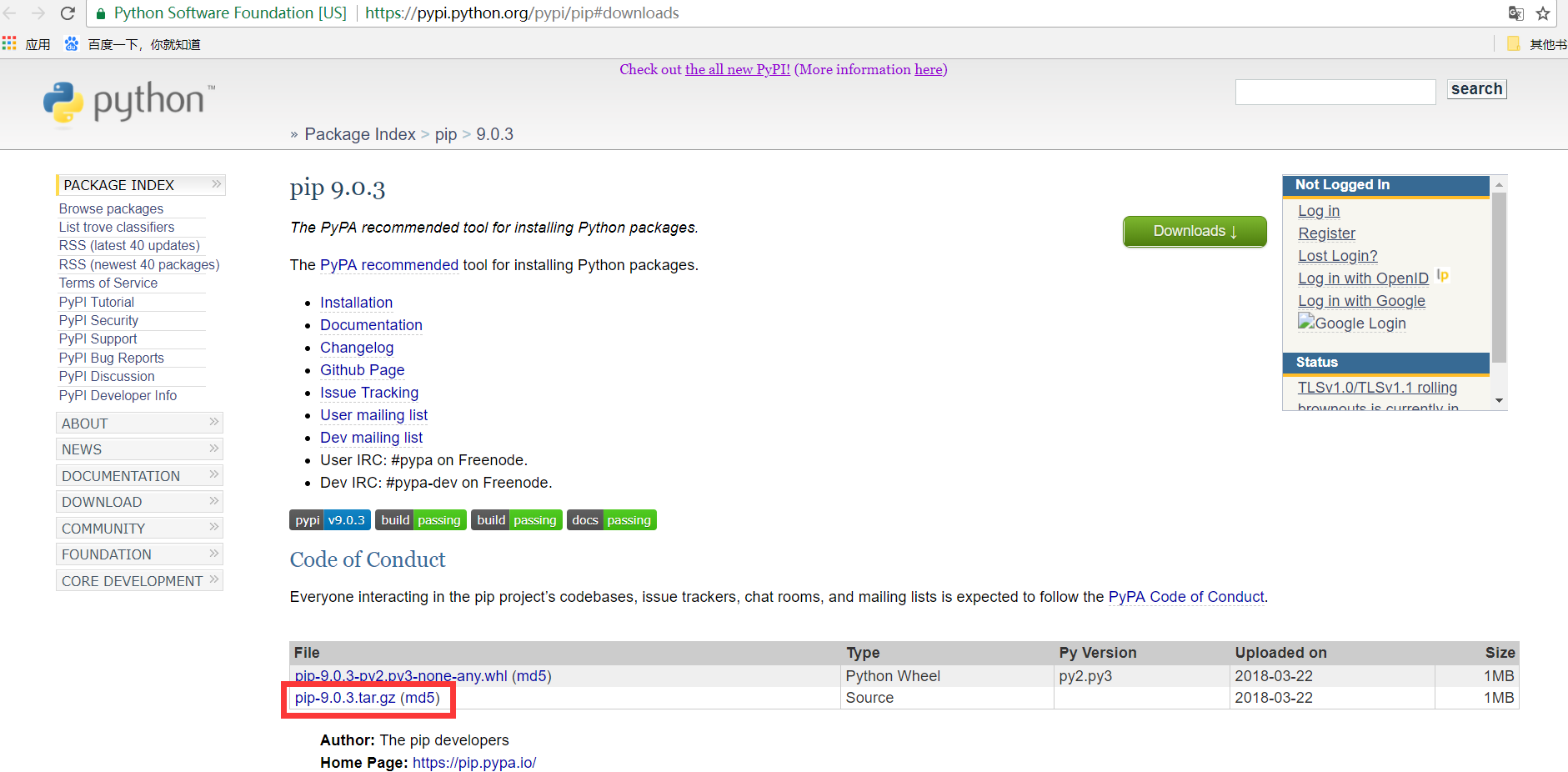Click the More information here link
The width and height of the screenshot is (1568, 772).
pos(929,69)
